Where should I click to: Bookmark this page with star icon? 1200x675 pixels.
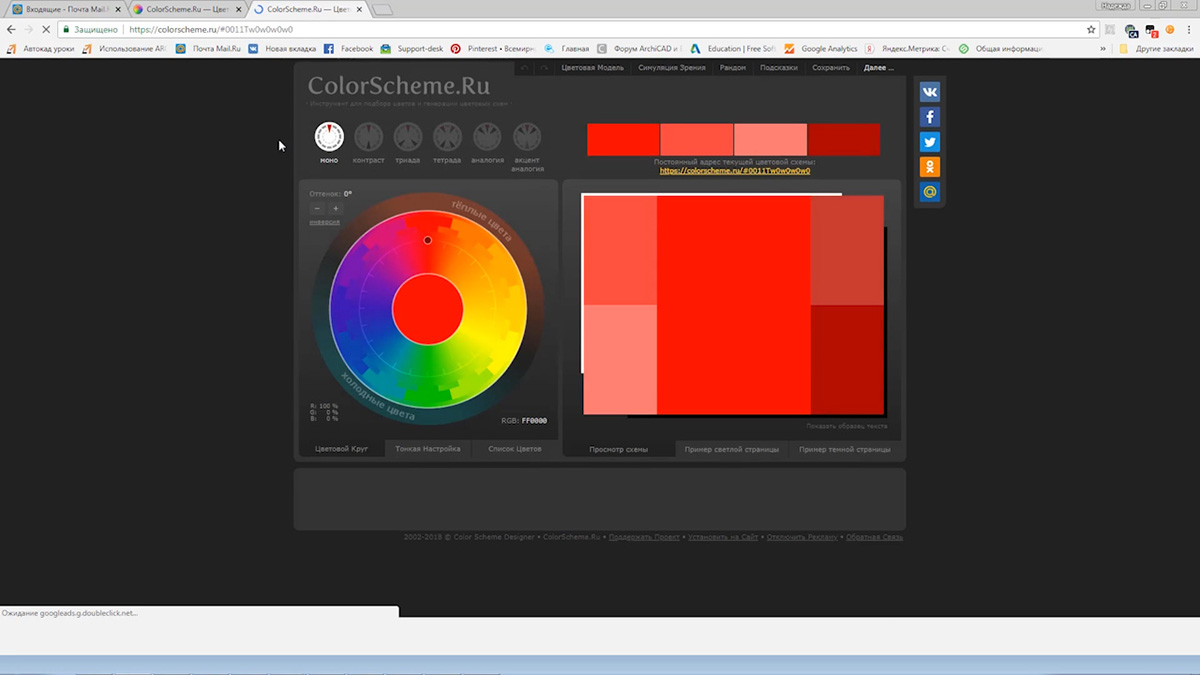pyautogui.click(x=1091, y=30)
